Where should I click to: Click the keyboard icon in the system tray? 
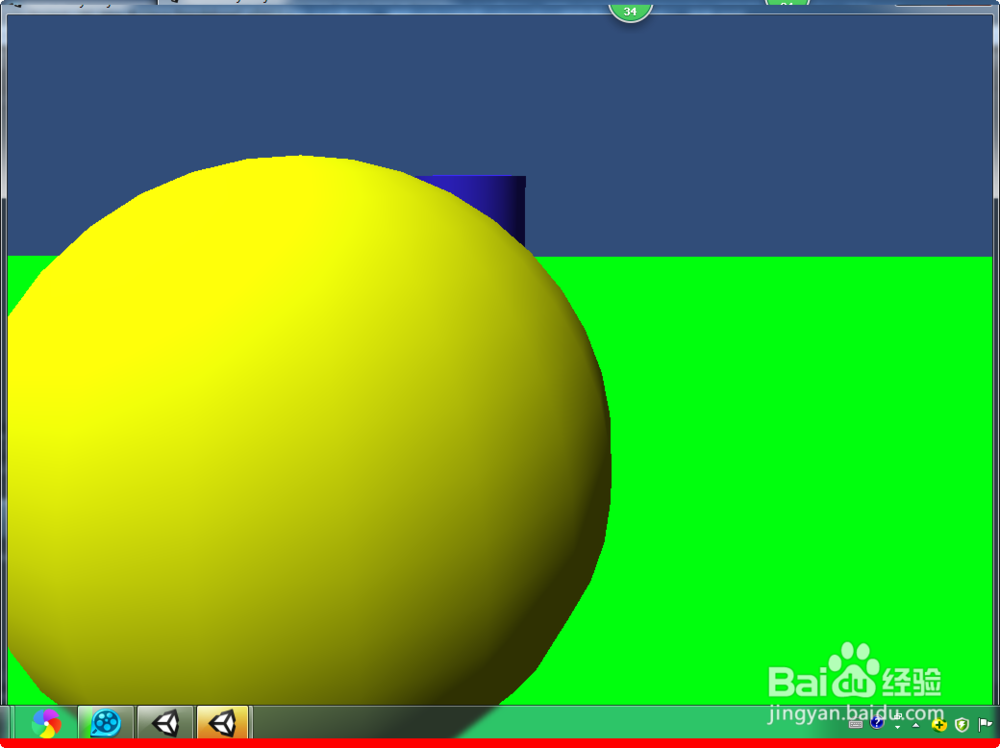click(856, 724)
